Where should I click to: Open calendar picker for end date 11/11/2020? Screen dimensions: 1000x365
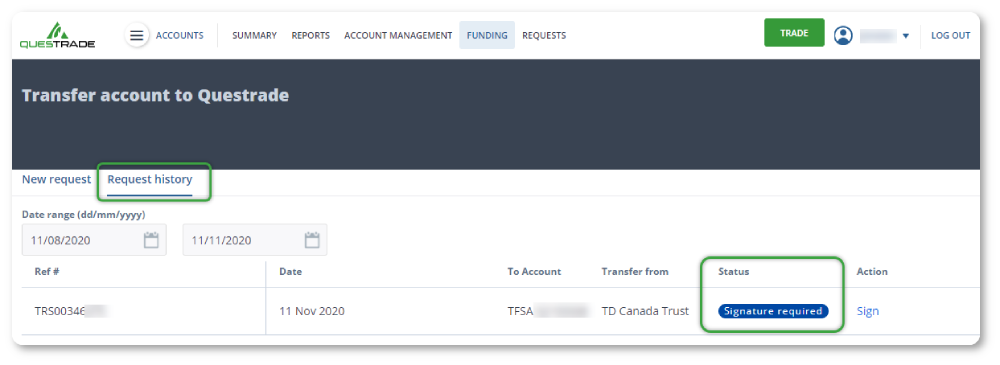(312, 241)
